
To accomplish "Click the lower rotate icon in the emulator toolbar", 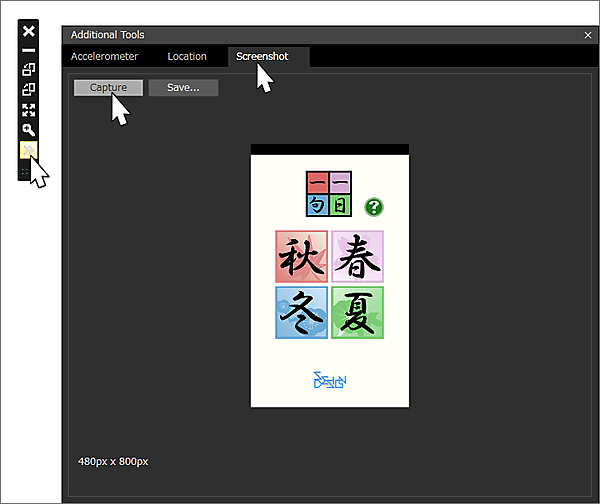I will click(28, 90).
